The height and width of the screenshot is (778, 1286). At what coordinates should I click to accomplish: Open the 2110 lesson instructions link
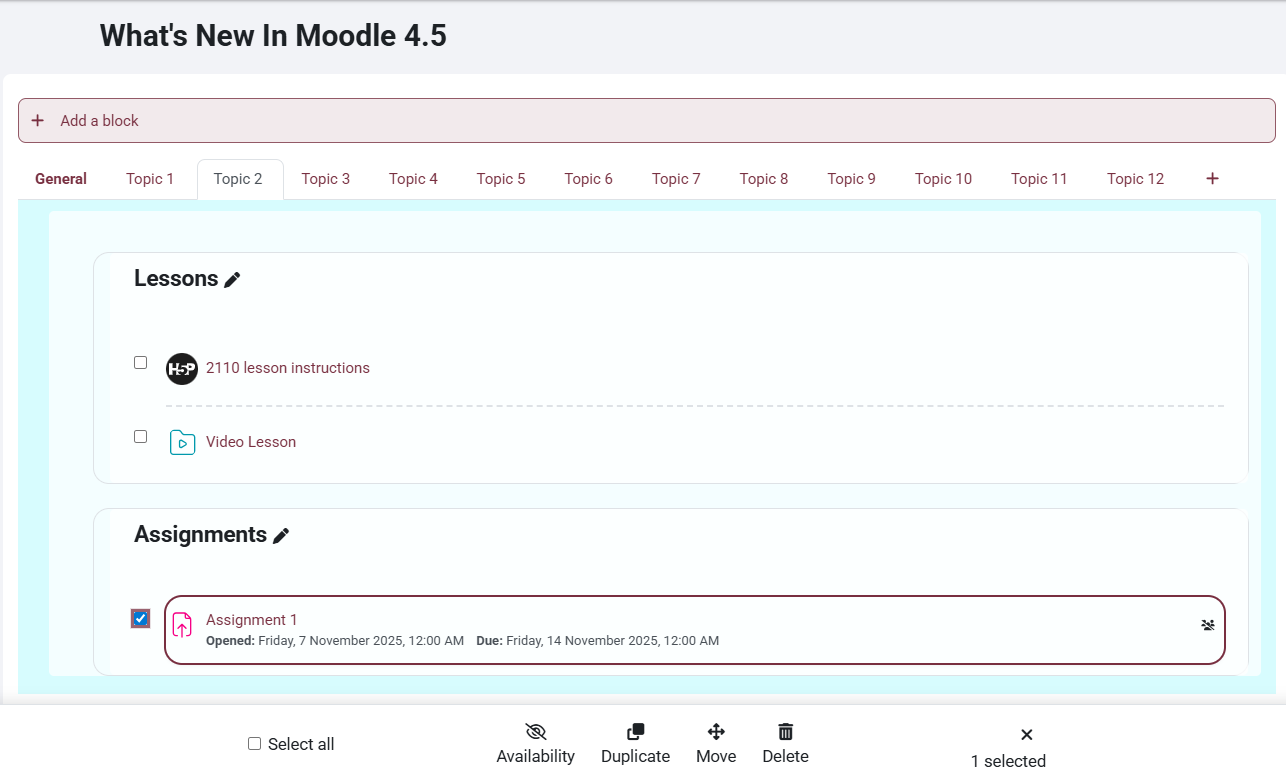click(x=288, y=368)
